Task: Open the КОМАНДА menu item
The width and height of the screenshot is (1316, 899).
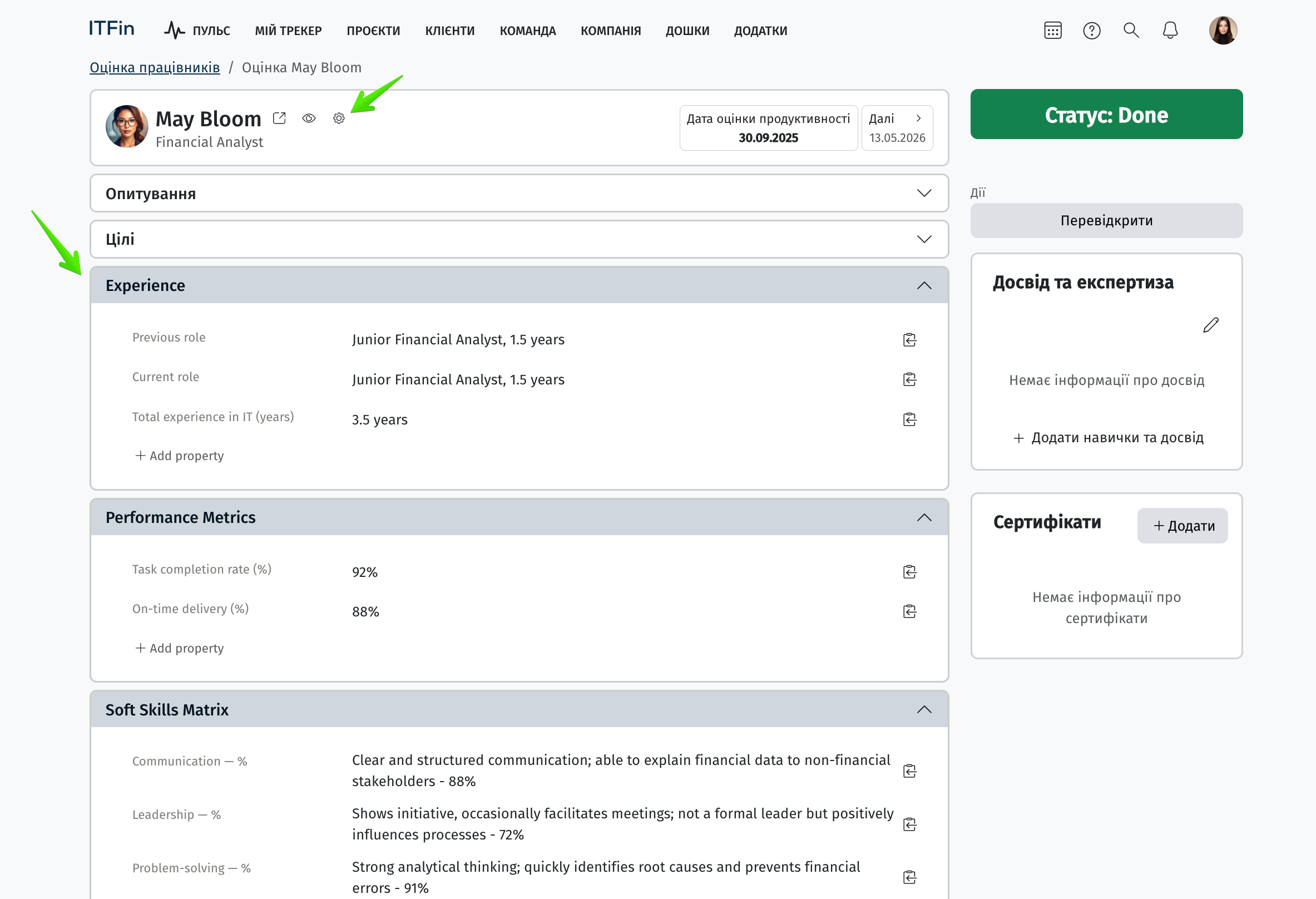Action: tap(527, 31)
